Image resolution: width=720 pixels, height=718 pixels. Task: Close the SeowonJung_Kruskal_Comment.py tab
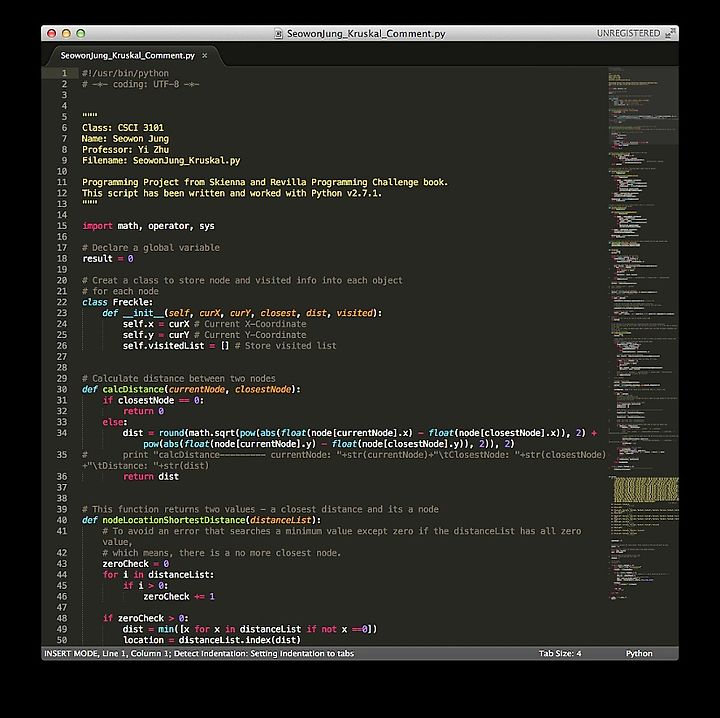204,56
